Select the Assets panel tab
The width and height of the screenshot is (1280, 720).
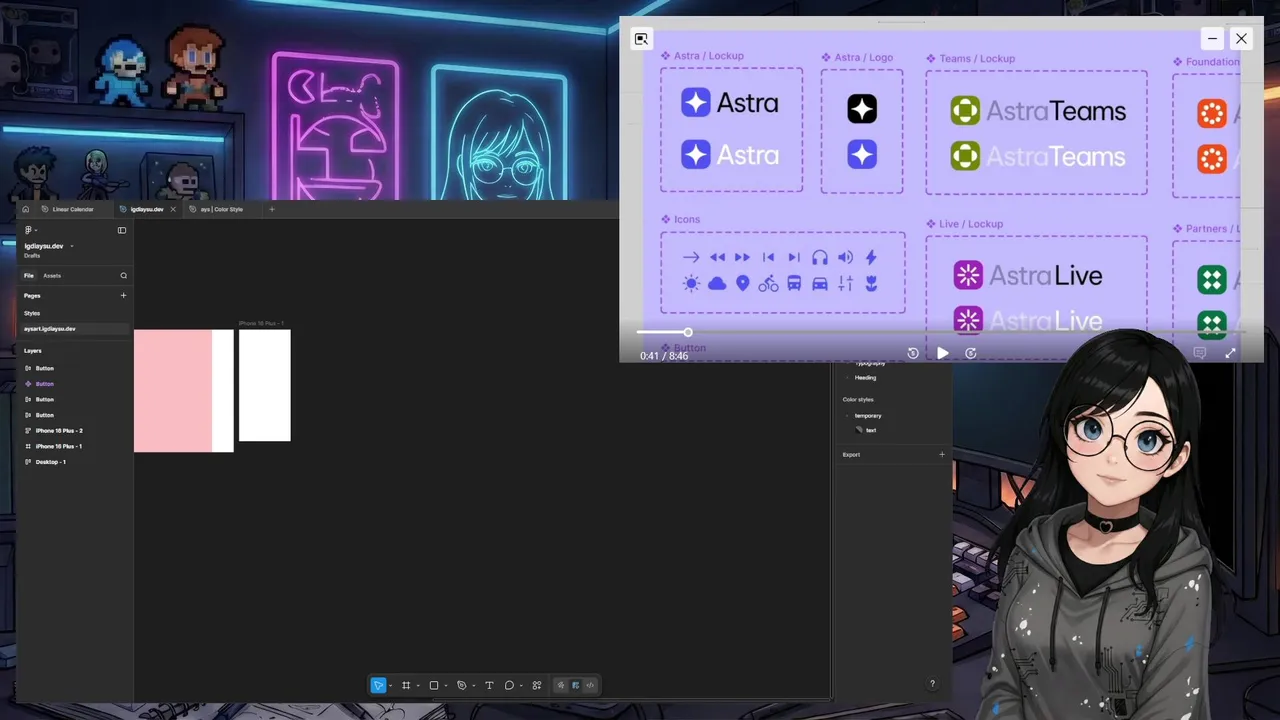(x=52, y=275)
